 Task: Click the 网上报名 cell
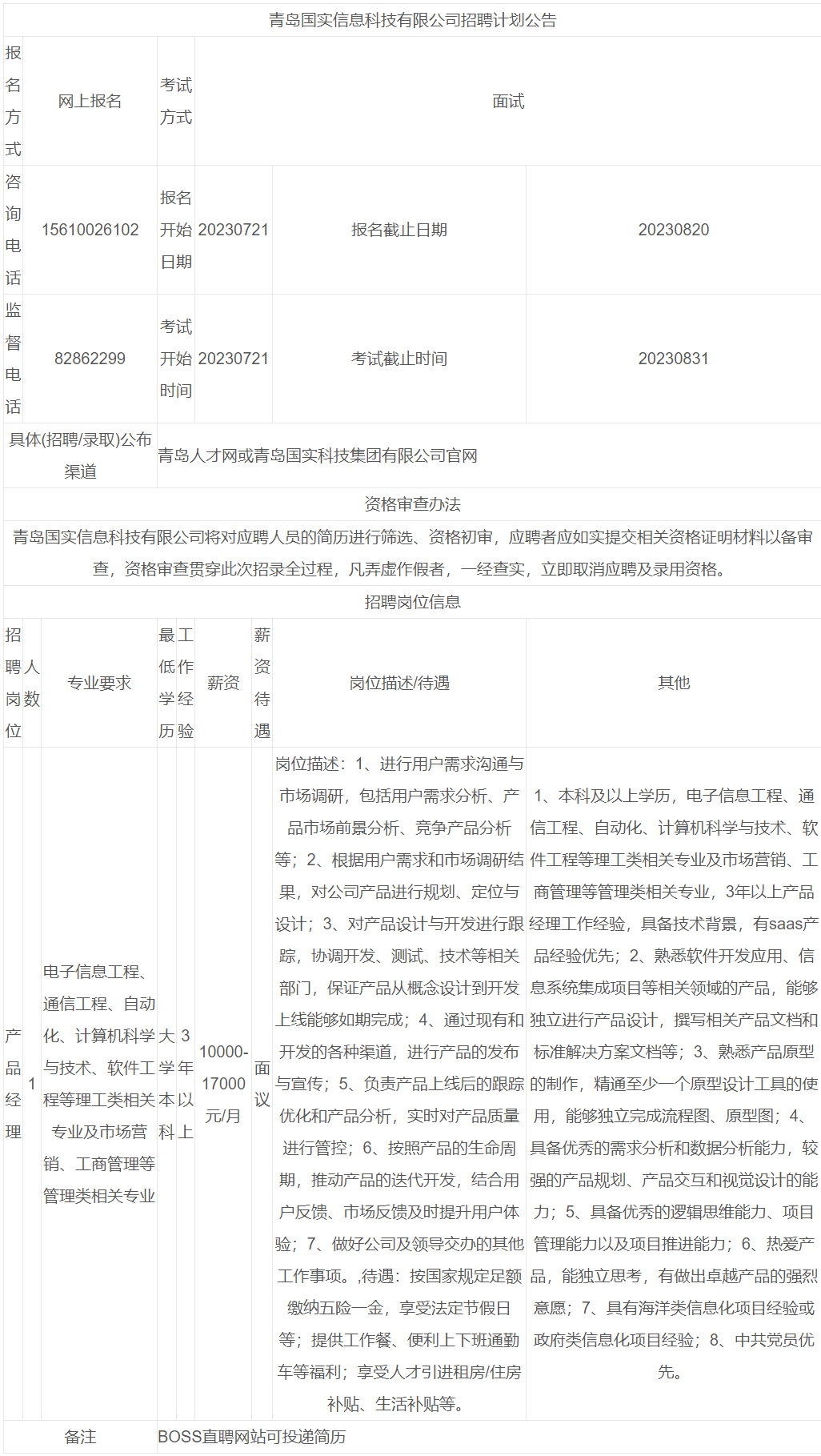(90, 101)
